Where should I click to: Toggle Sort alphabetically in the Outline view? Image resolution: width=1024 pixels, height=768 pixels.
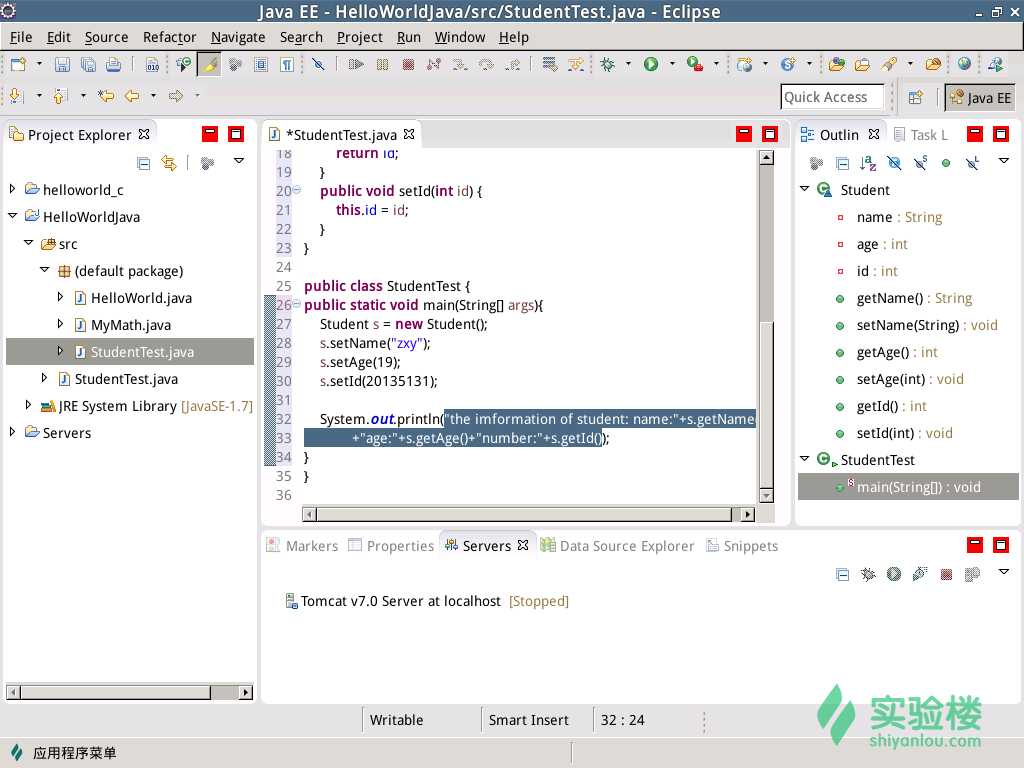[x=868, y=163]
